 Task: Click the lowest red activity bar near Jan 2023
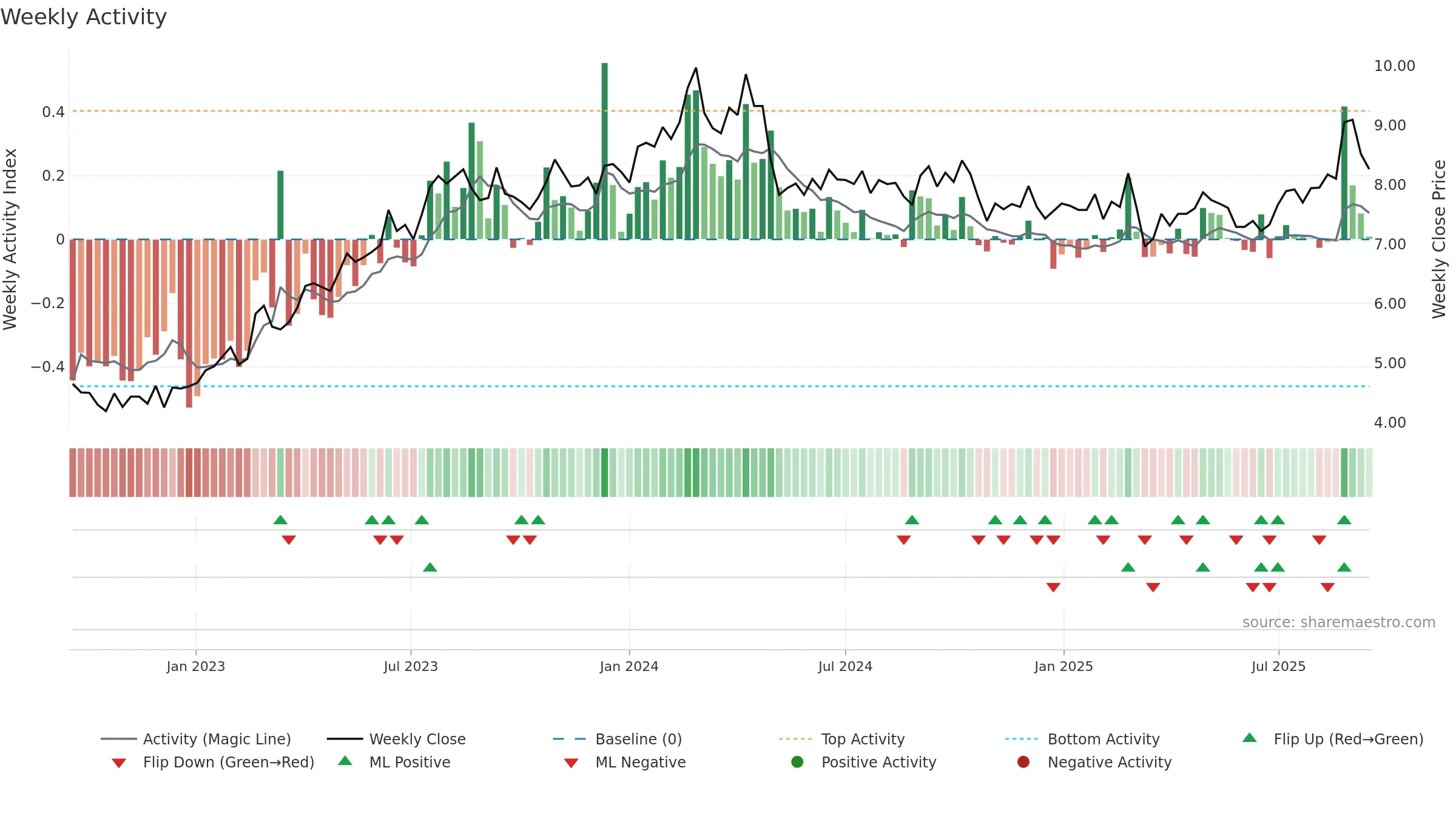[x=189, y=323]
